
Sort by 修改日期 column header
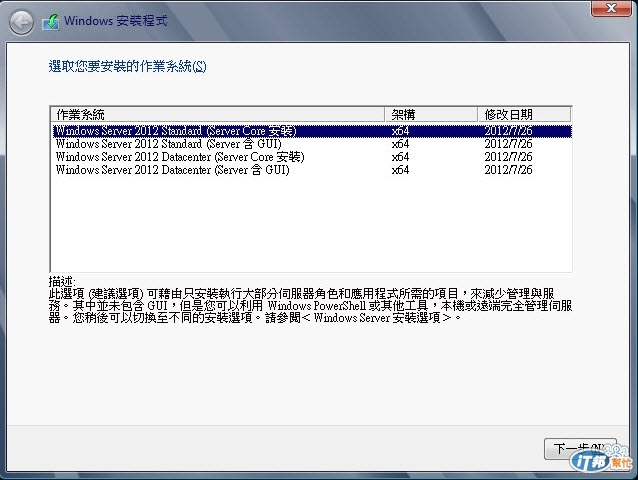[x=524, y=114]
